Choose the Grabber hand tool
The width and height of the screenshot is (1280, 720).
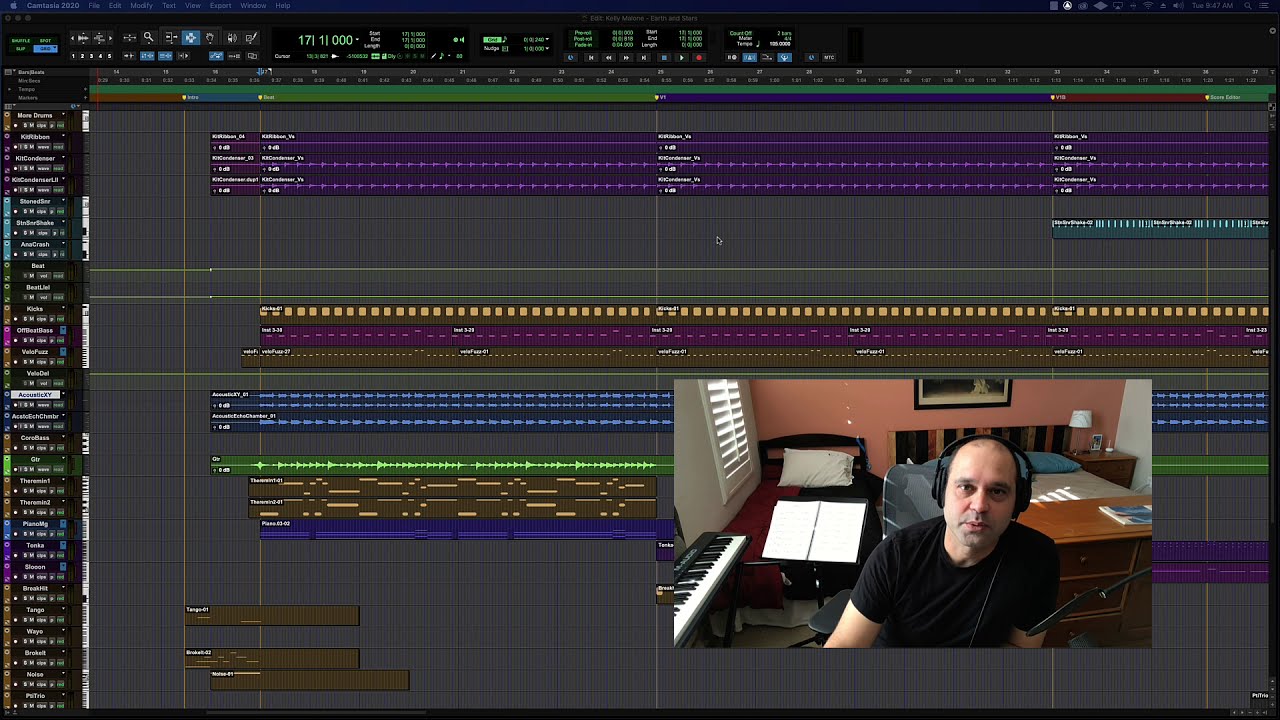[x=210, y=38]
